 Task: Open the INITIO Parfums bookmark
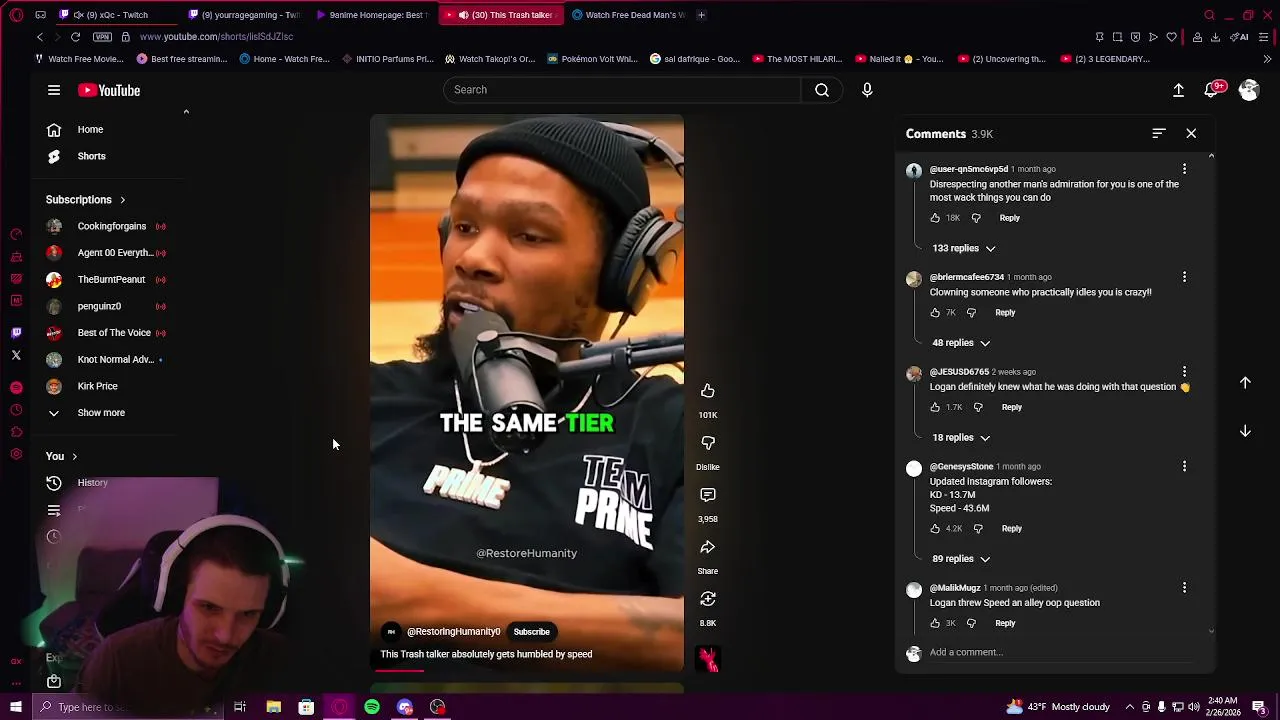[388, 59]
